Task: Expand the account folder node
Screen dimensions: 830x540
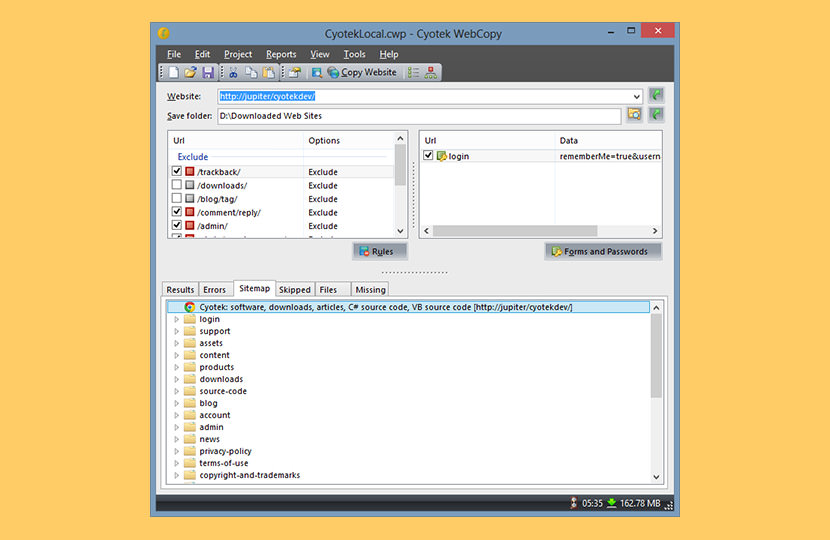Action: coord(176,415)
